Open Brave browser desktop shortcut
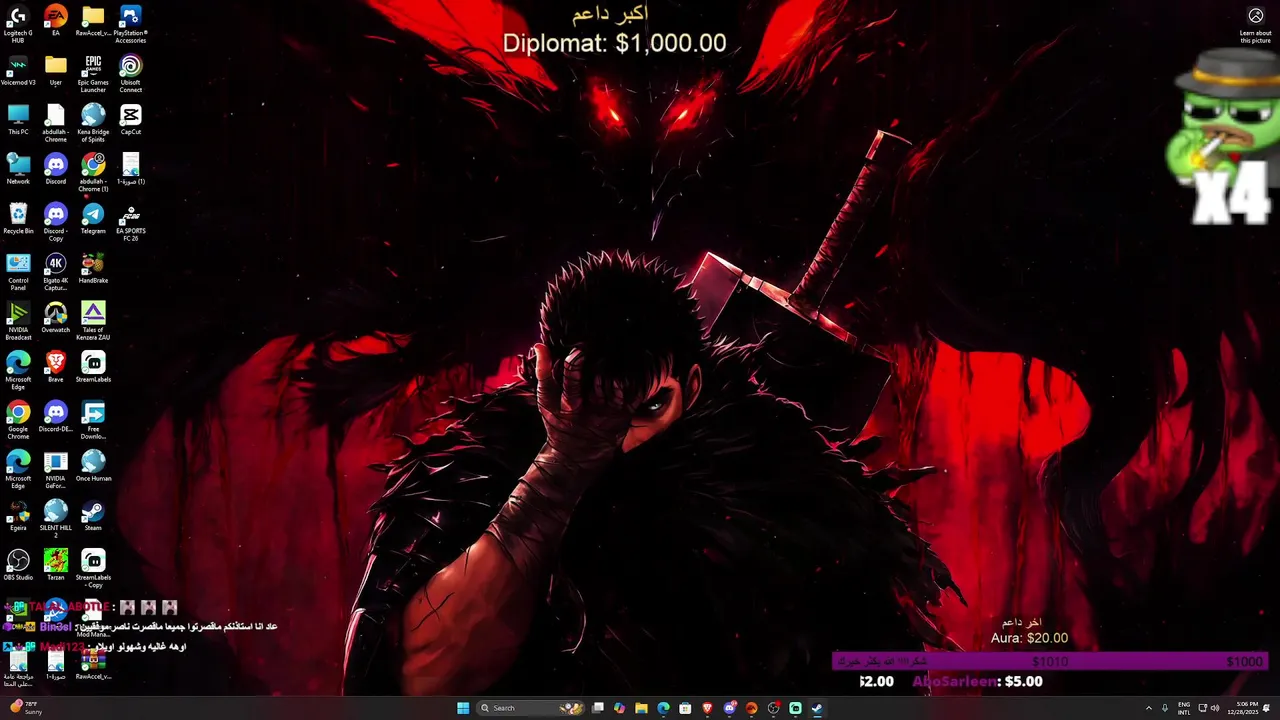The height and width of the screenshot is (720, 1280). pos(56,367)
